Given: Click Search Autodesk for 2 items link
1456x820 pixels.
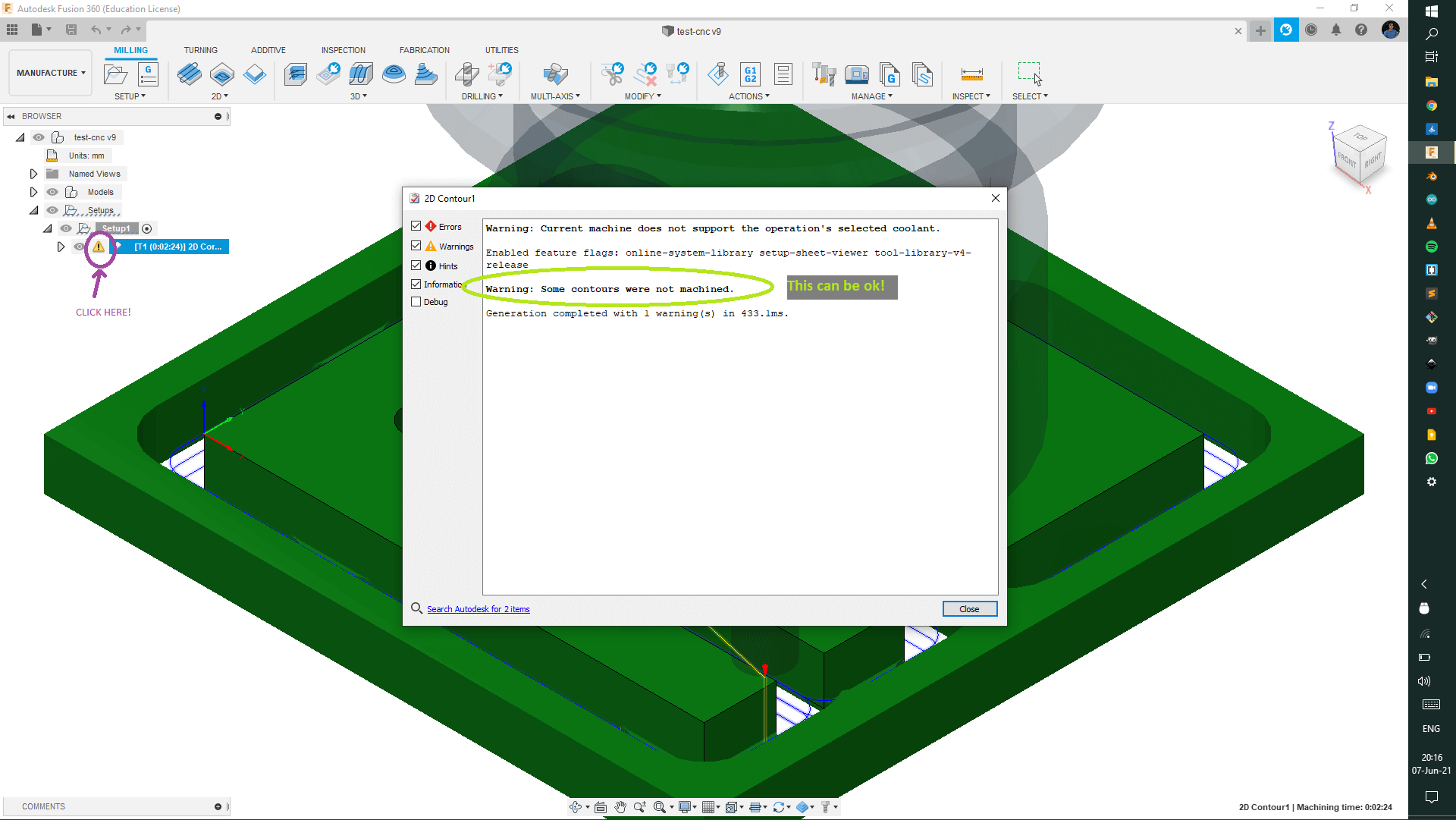Looking at the screenshot, I should (x=478, y=609).
